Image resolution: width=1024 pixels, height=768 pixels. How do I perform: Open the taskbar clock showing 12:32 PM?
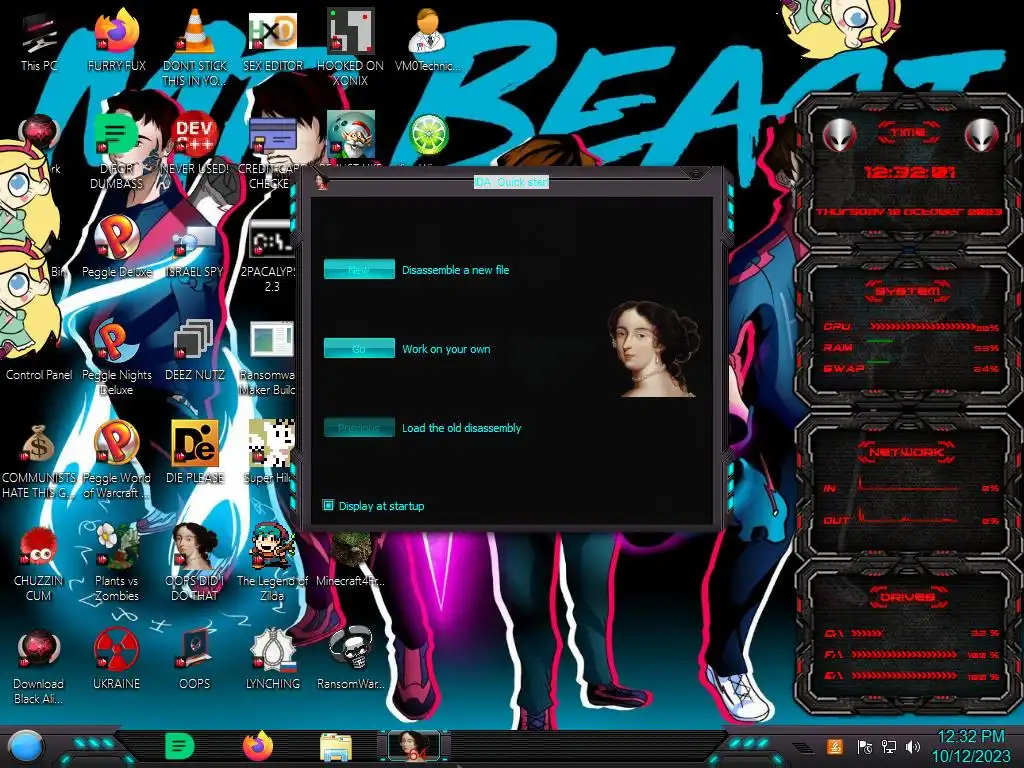pos(971,747)
